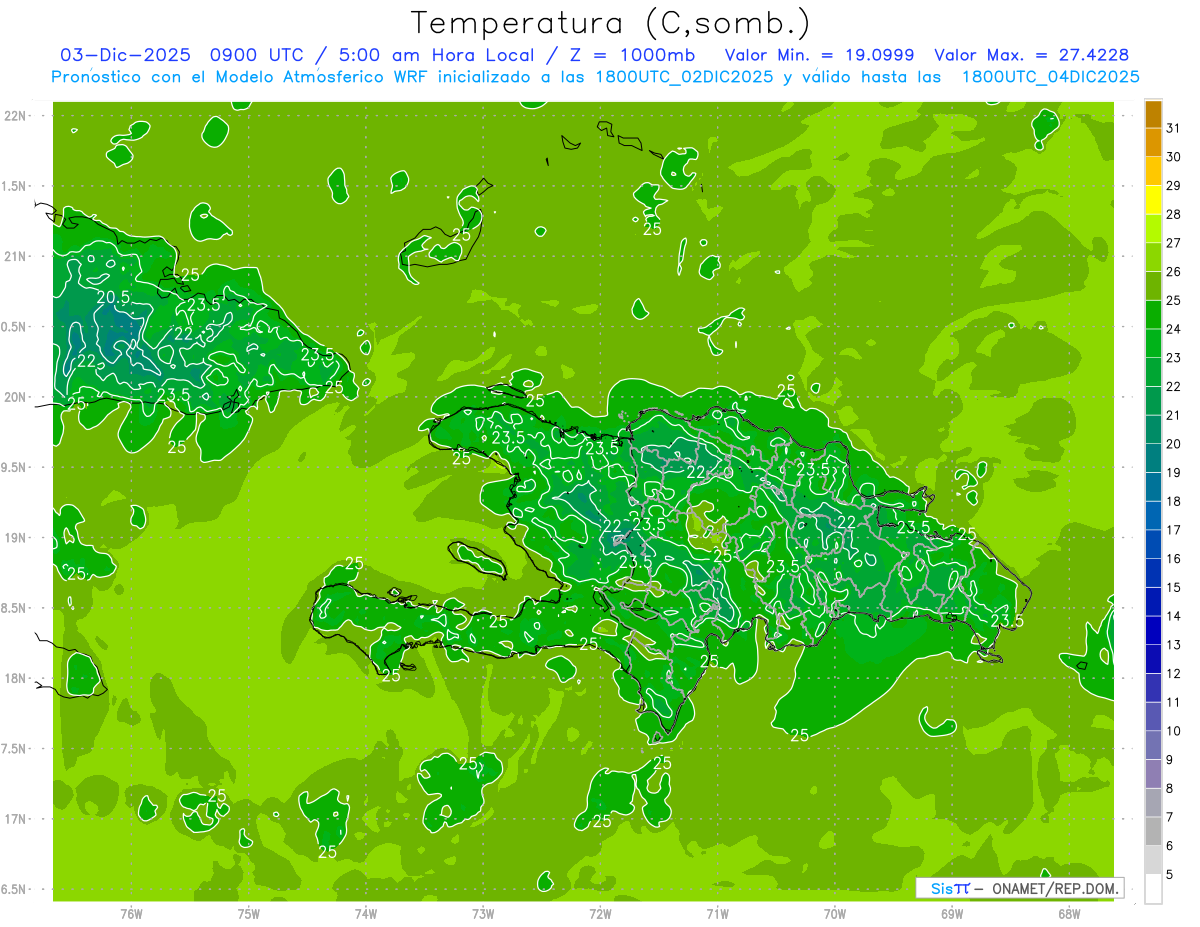Viewport: 1200px width, 927px height.
Task: Click the "Valor Max. = 27.4228" text
Action: [1031, 55]
